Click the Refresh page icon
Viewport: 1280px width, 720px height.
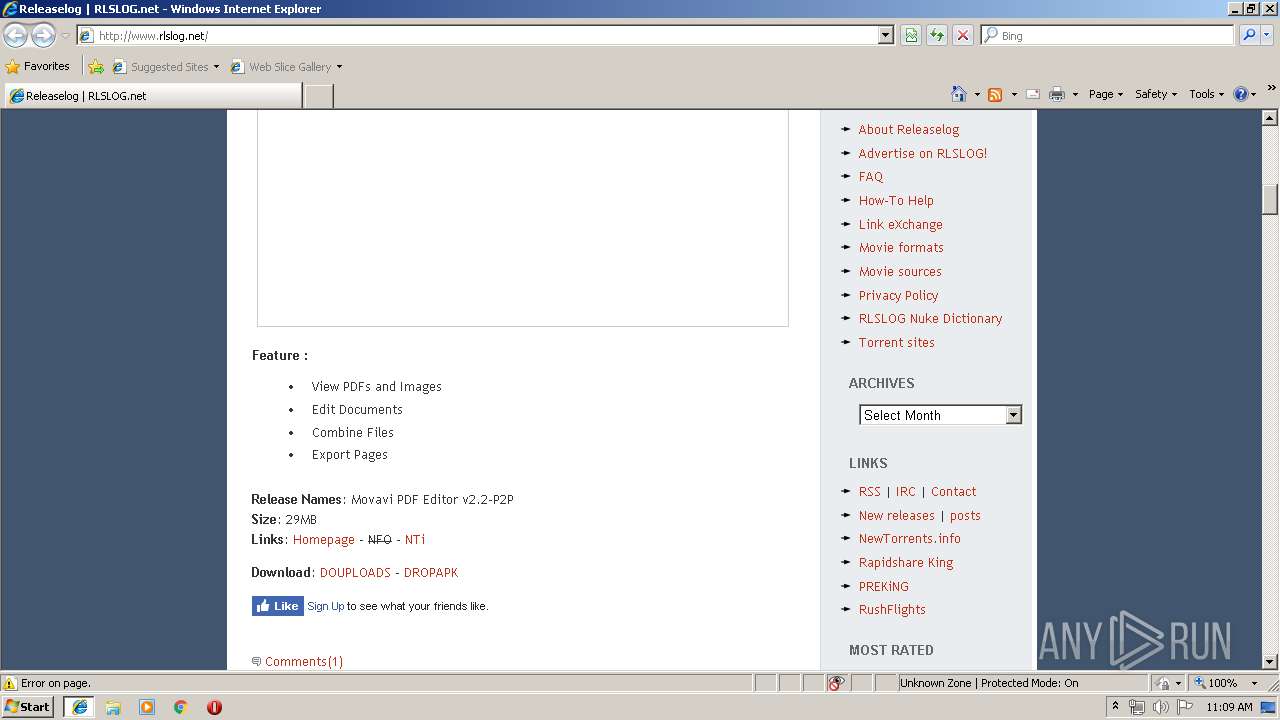937,35
